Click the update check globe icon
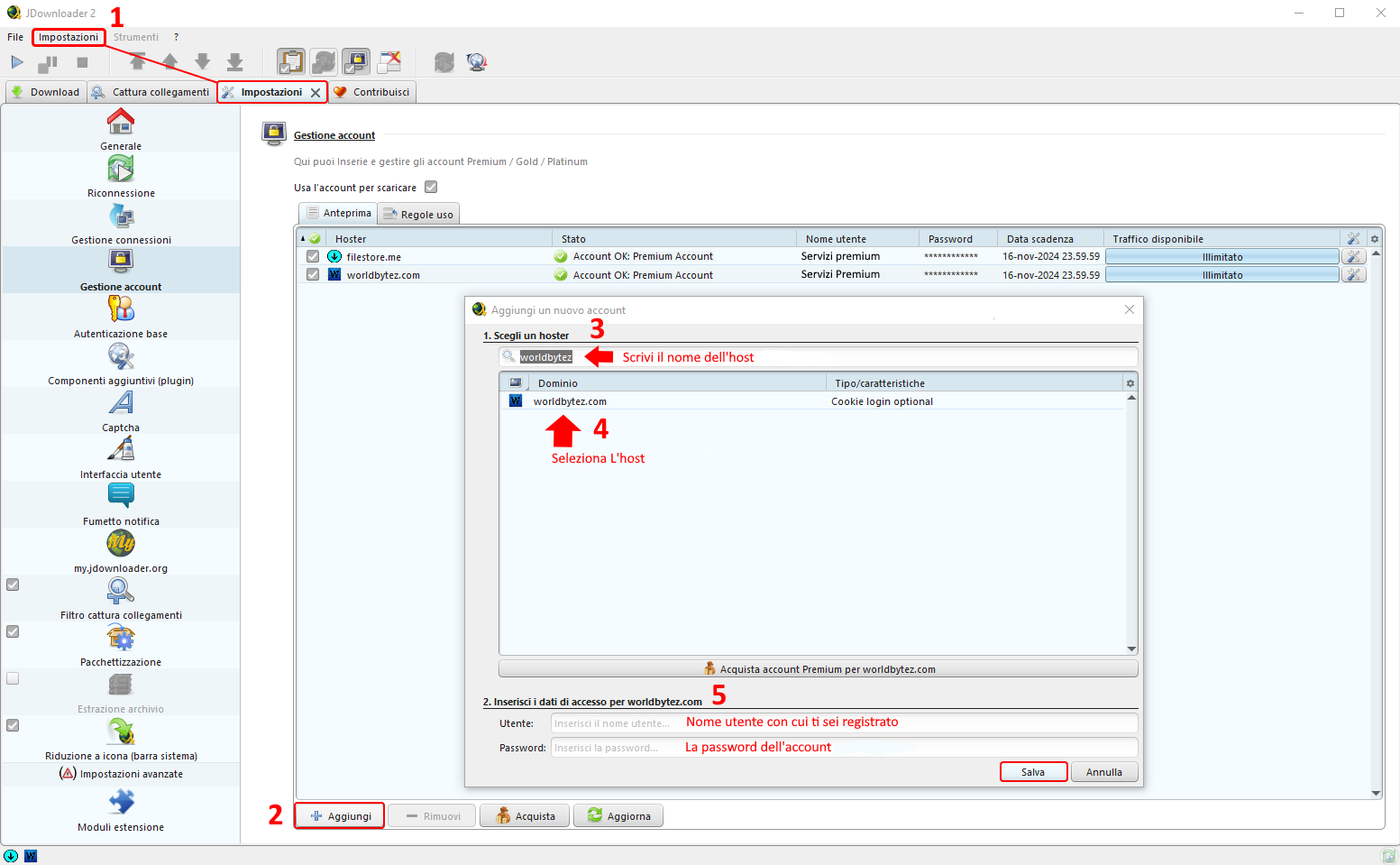This screenshot has width=1400, height=865. point(477,61)
